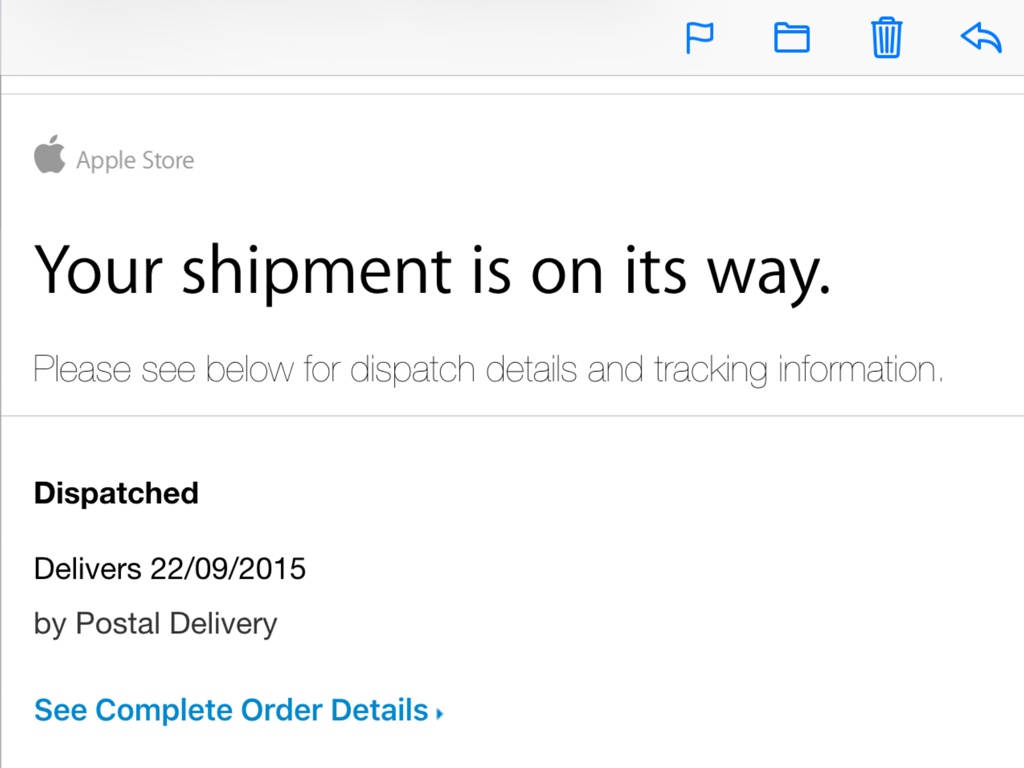This screenshot has width=1024, height=768.
Task: Tap the delivery date 22/09/2015
Action: tap(228, 569)
